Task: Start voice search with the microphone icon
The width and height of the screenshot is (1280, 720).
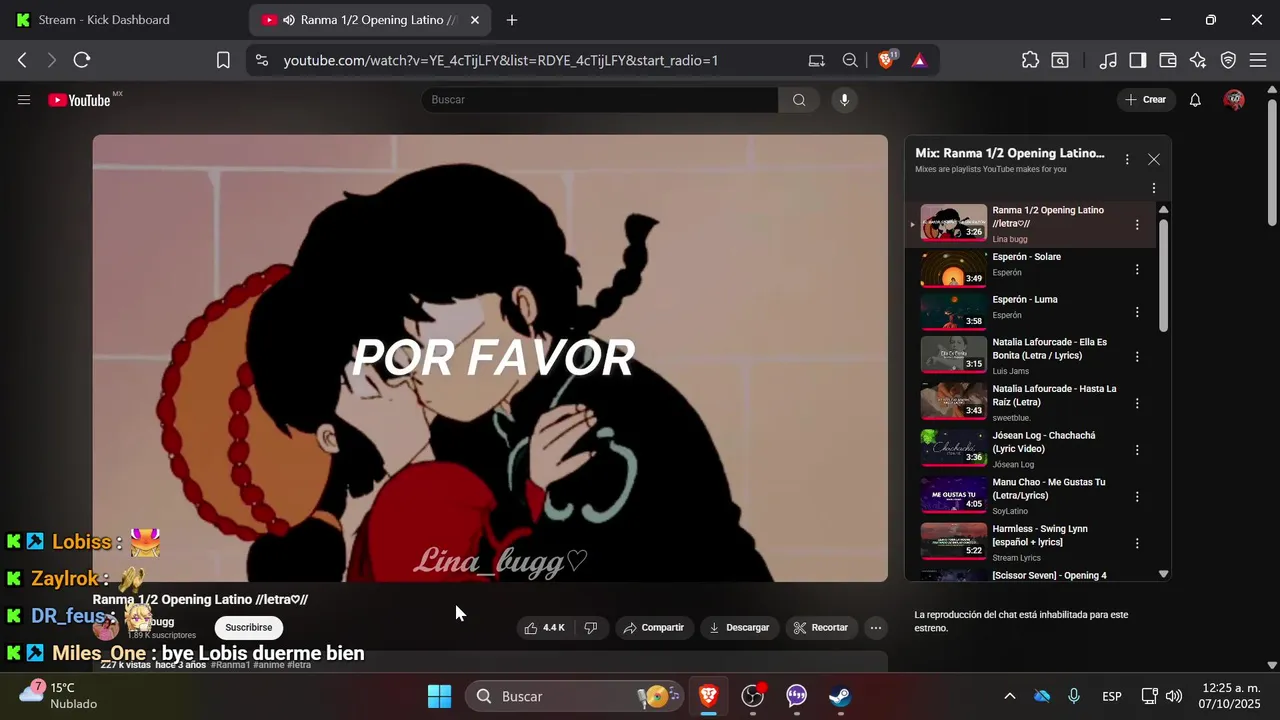Action: [845, 100]
